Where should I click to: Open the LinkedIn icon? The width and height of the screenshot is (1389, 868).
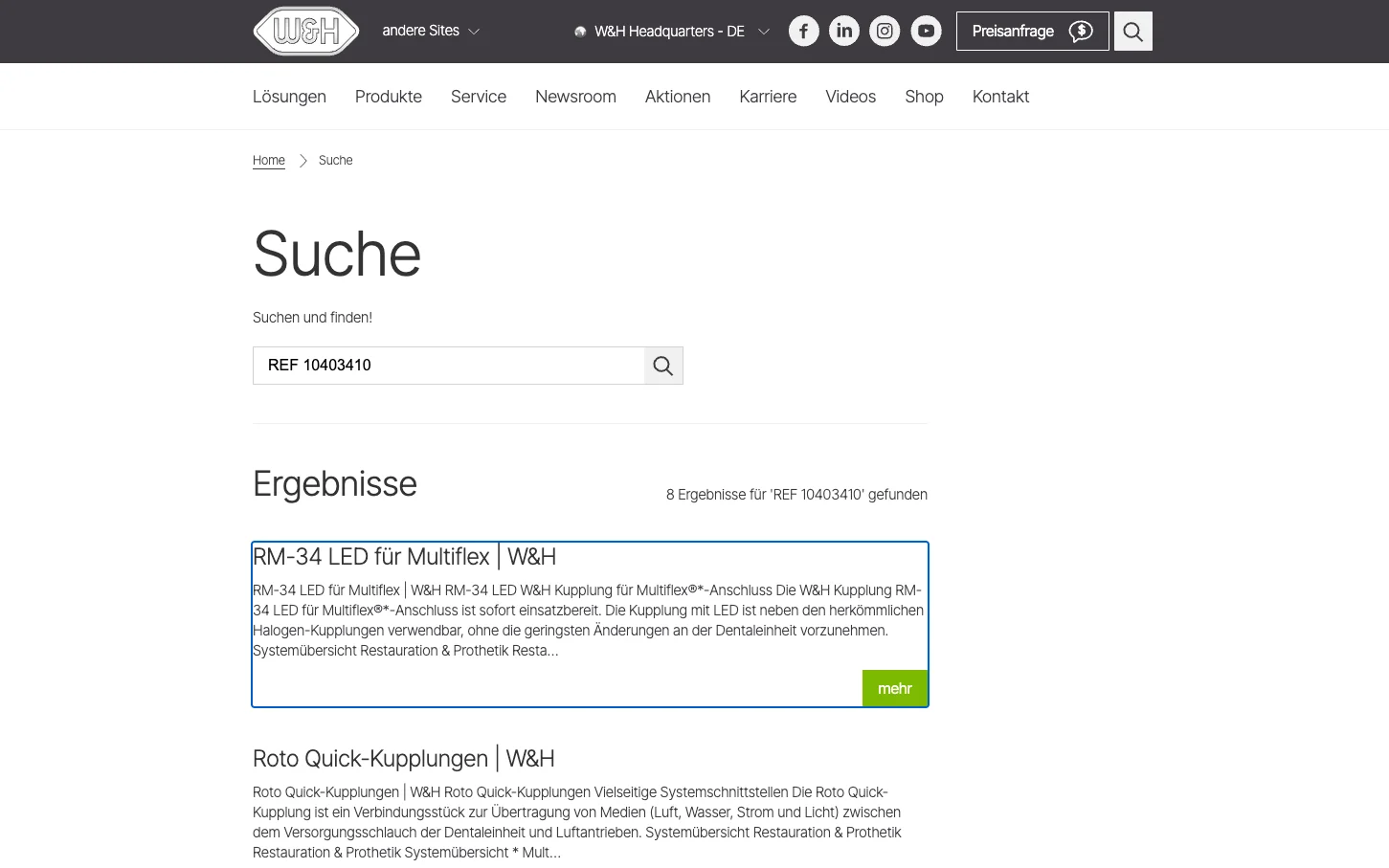[x=844, y=32]
